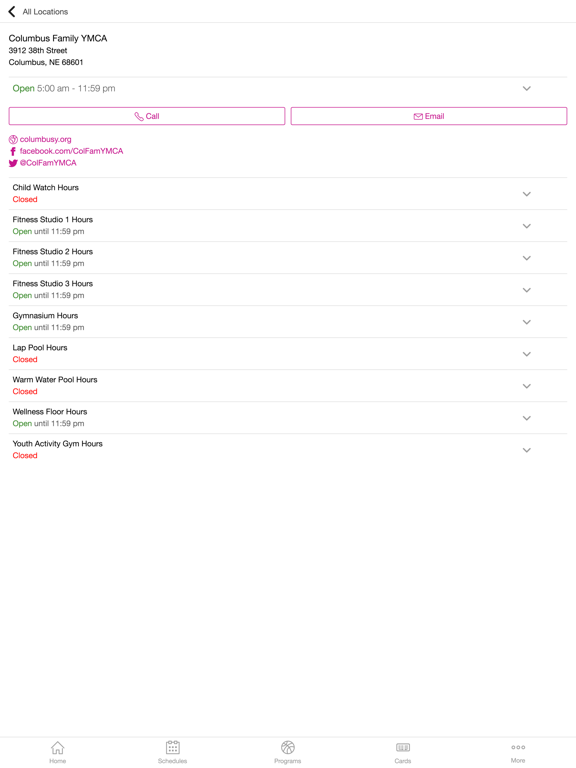Tap 'Wellness Floor Hours' label
Viewport: 576px width, 768px height.
tap(50, 412)
